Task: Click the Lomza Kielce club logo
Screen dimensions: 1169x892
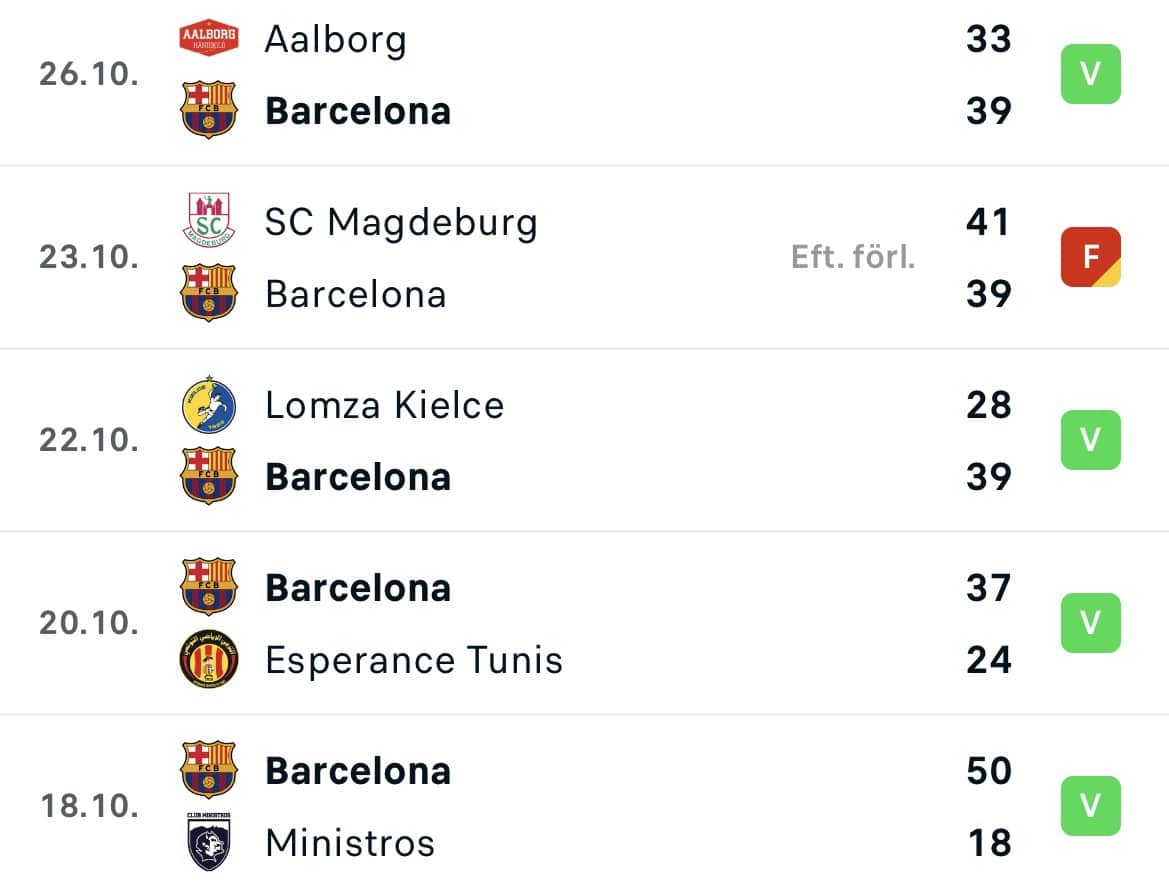Action: pos(209,405)
